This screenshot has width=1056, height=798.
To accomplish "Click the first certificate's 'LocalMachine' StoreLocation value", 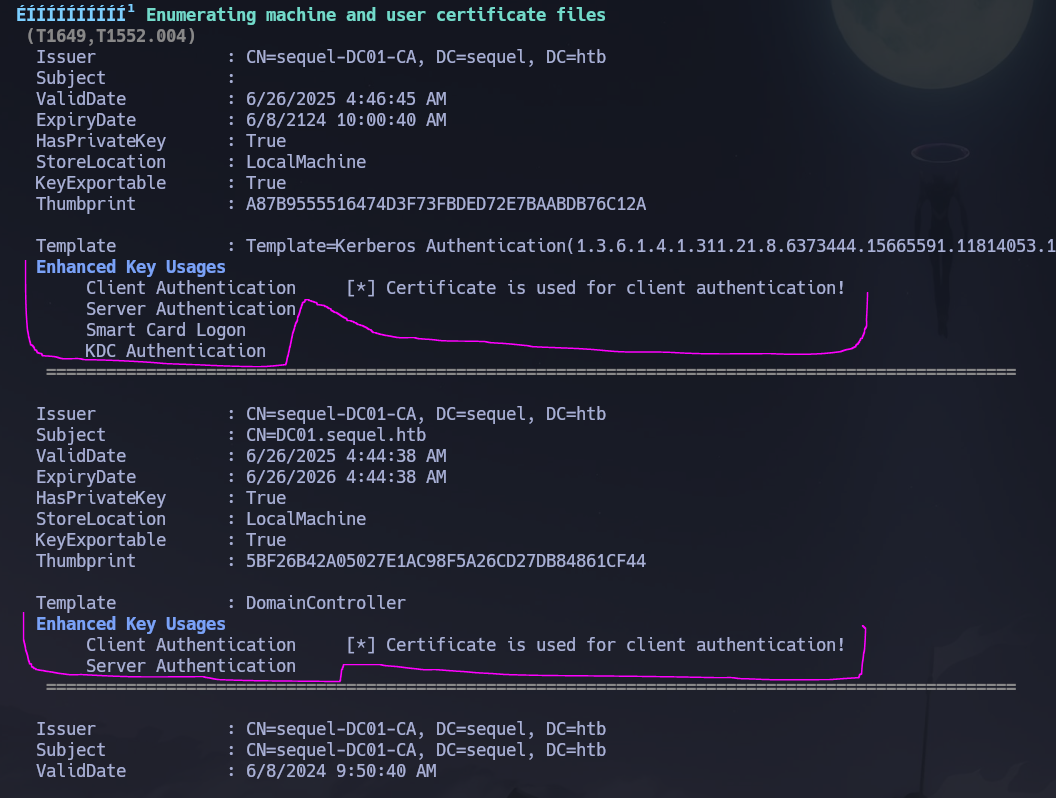I will [306, 162].
